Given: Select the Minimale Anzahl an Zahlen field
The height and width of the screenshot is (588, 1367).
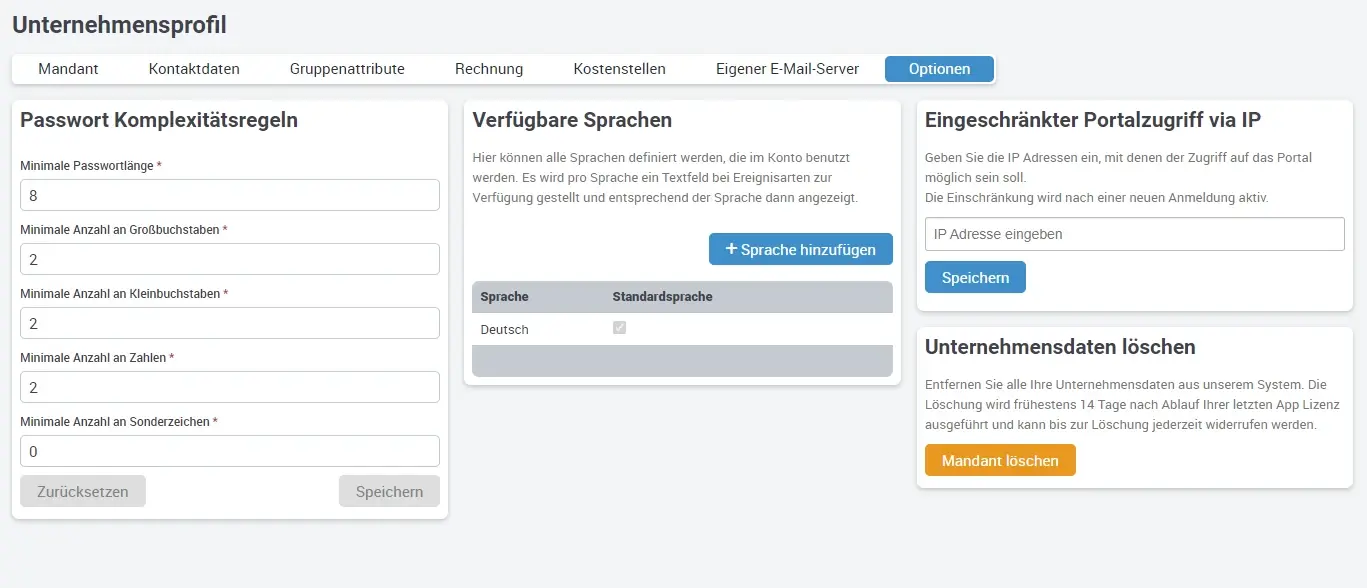Looking at the screenshot, I should pos(230,387).
